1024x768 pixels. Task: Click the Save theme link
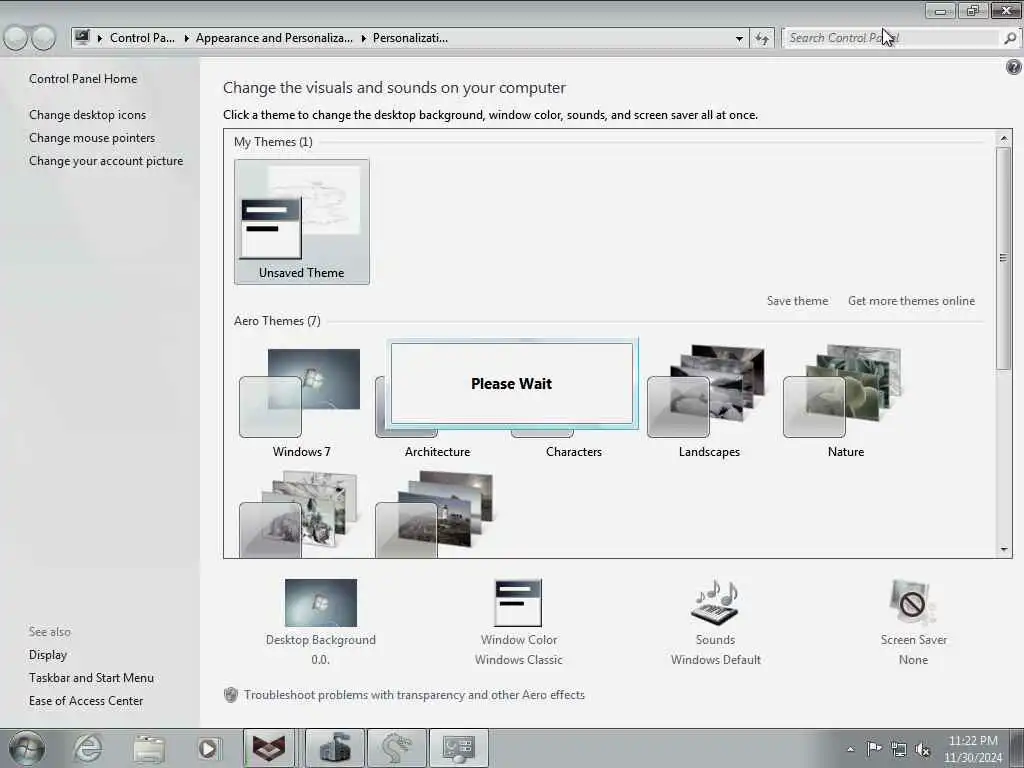tap(797, 301)
